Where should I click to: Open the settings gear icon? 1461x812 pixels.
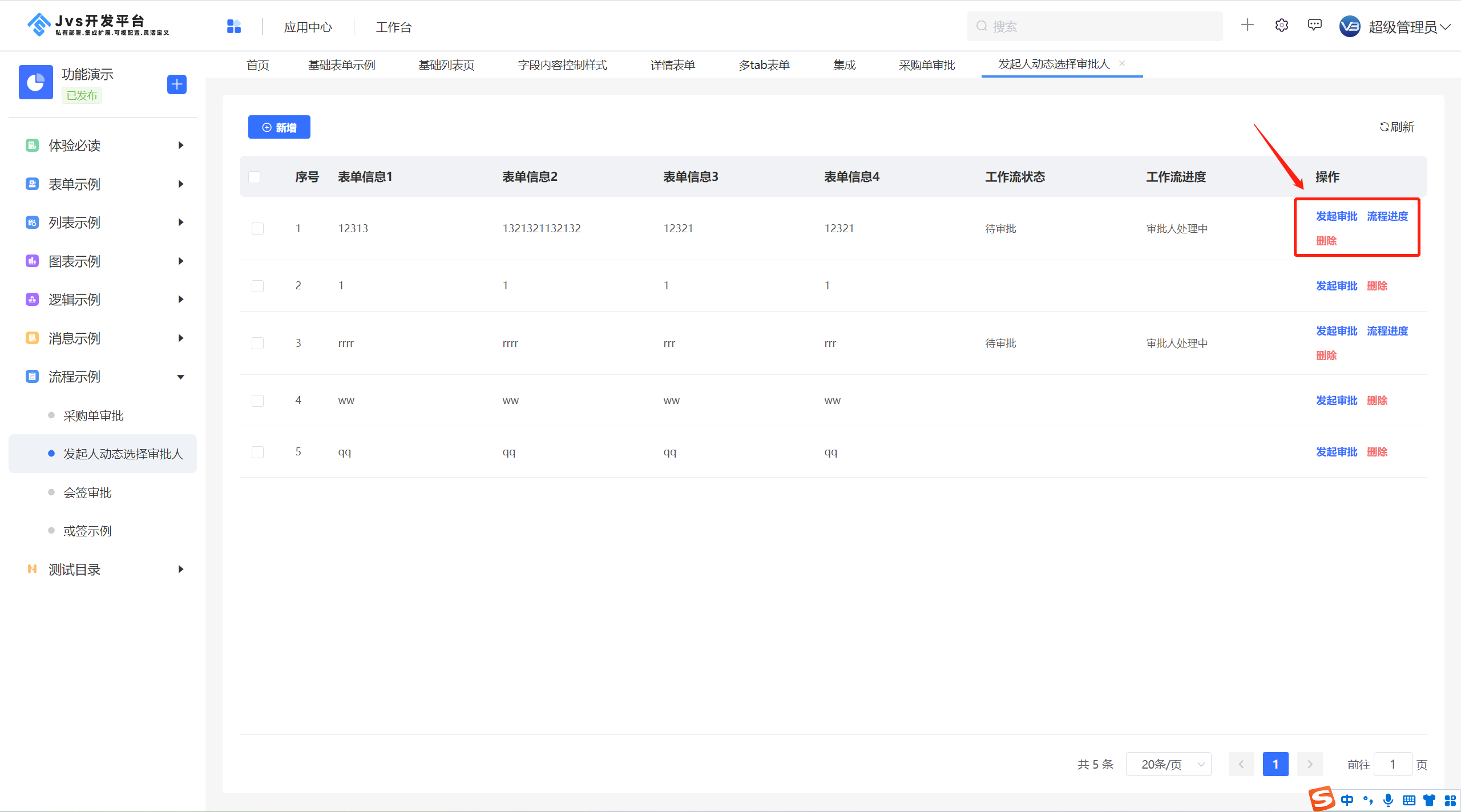(x=1282, y=25)
